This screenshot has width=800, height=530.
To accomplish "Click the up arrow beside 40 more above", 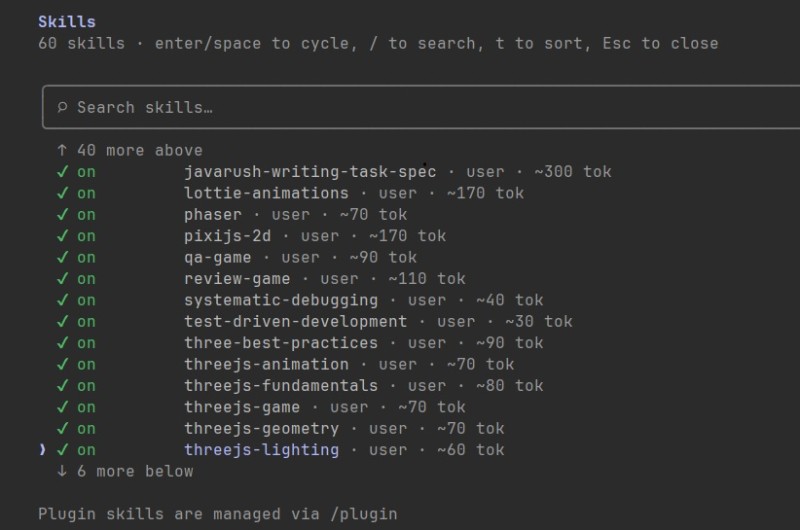I will coord(62,150).
